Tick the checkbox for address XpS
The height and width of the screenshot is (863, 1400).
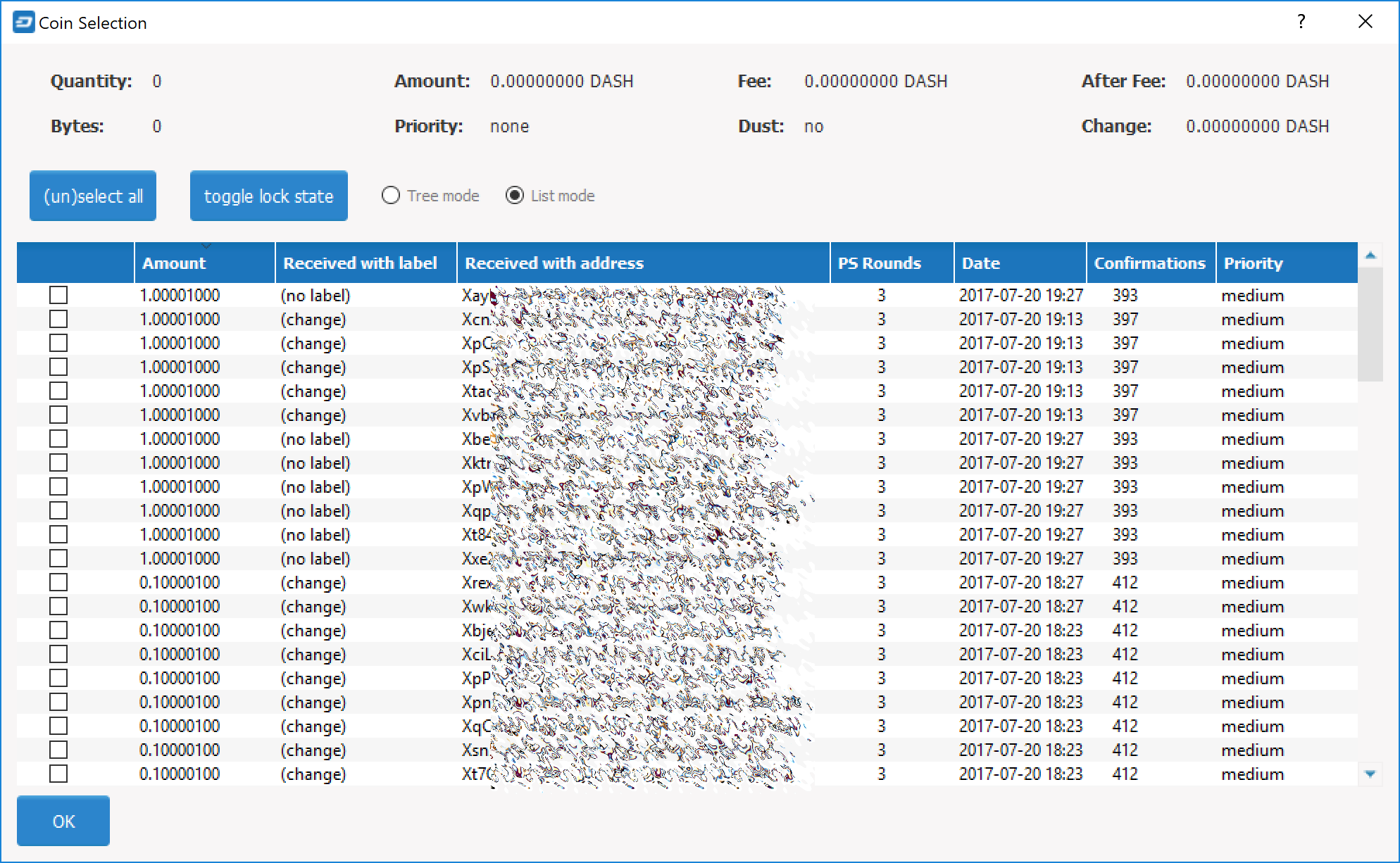58,367
